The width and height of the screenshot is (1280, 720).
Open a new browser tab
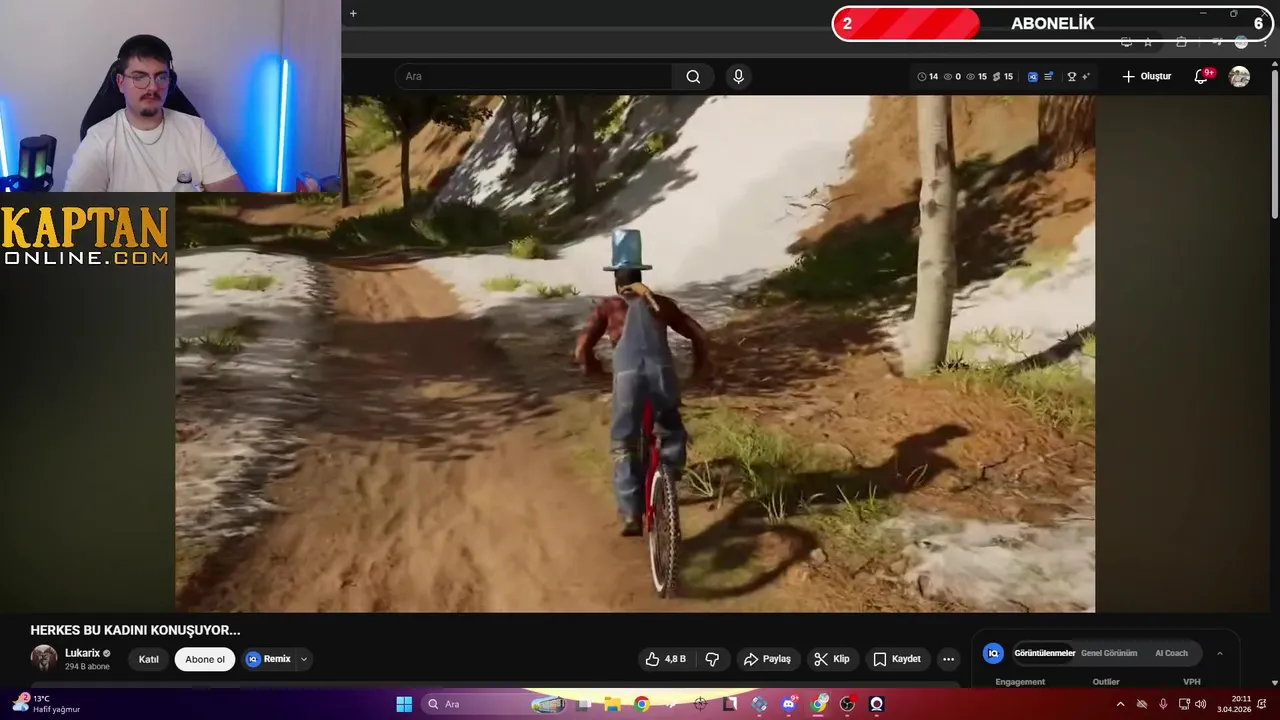coord(353,13)
